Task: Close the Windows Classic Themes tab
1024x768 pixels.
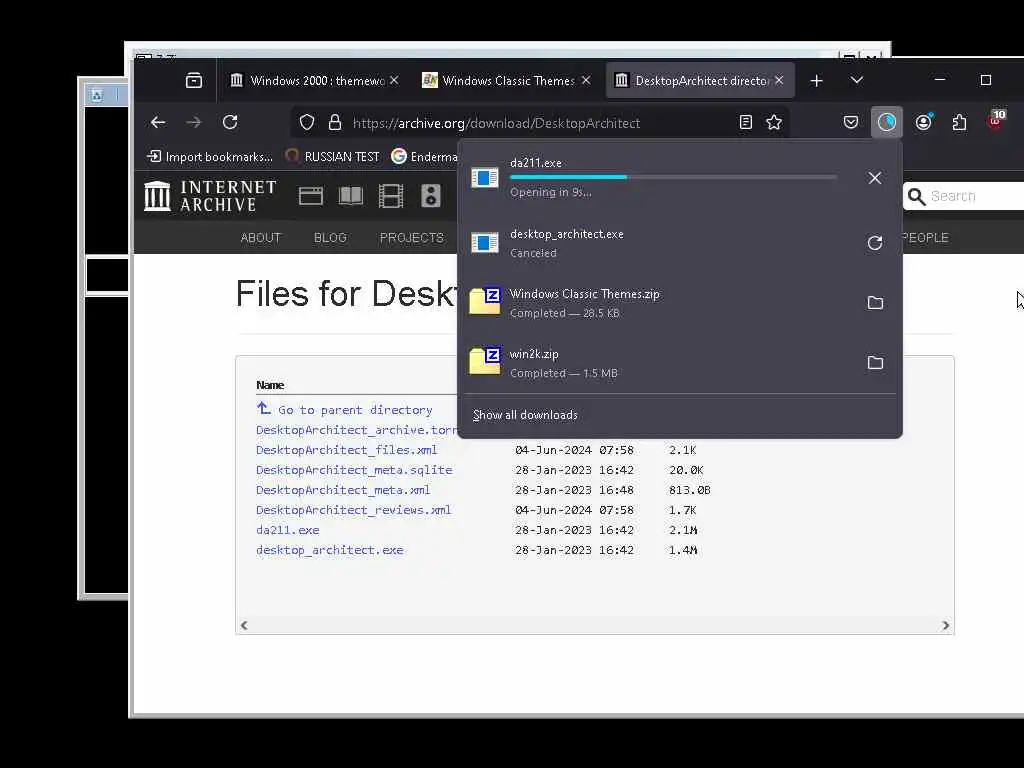Action: click(x=586, y=80)
